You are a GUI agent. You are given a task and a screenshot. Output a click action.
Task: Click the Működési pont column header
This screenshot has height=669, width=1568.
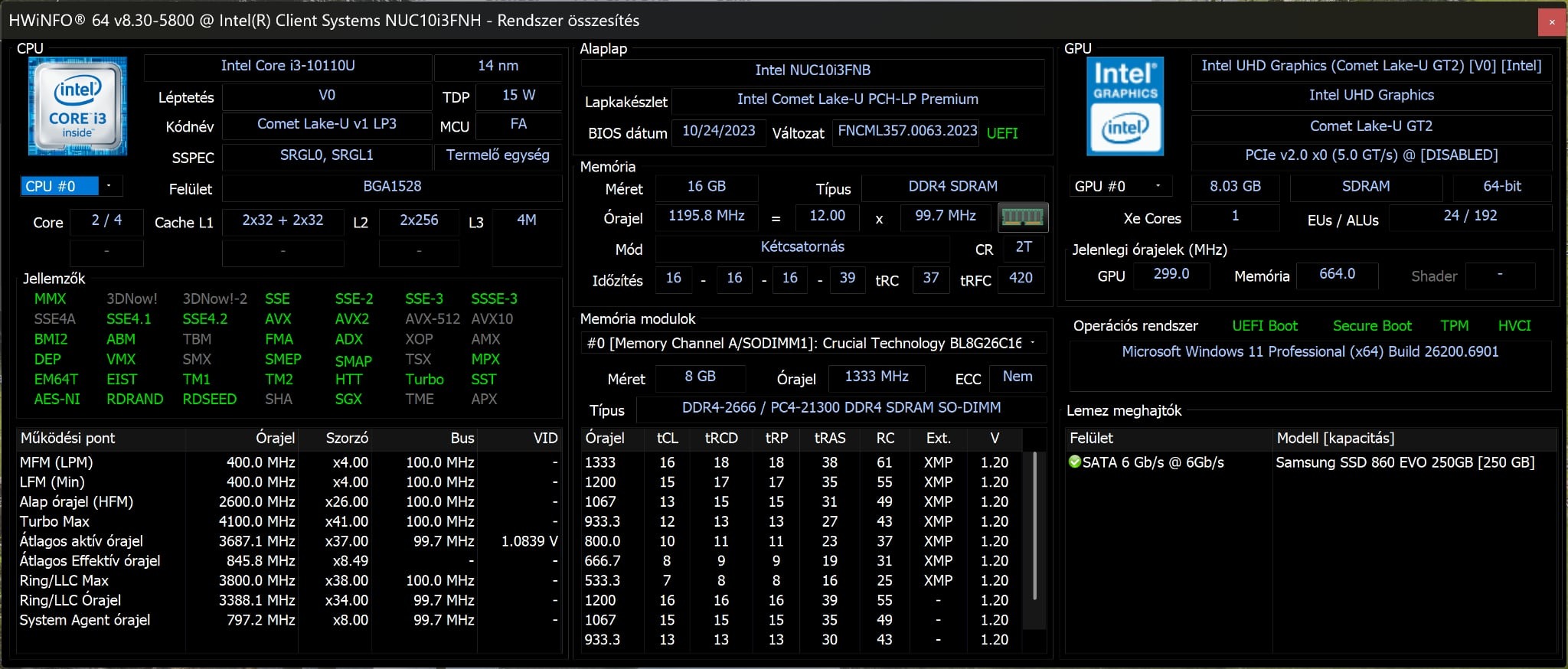(x=101, y=439)
